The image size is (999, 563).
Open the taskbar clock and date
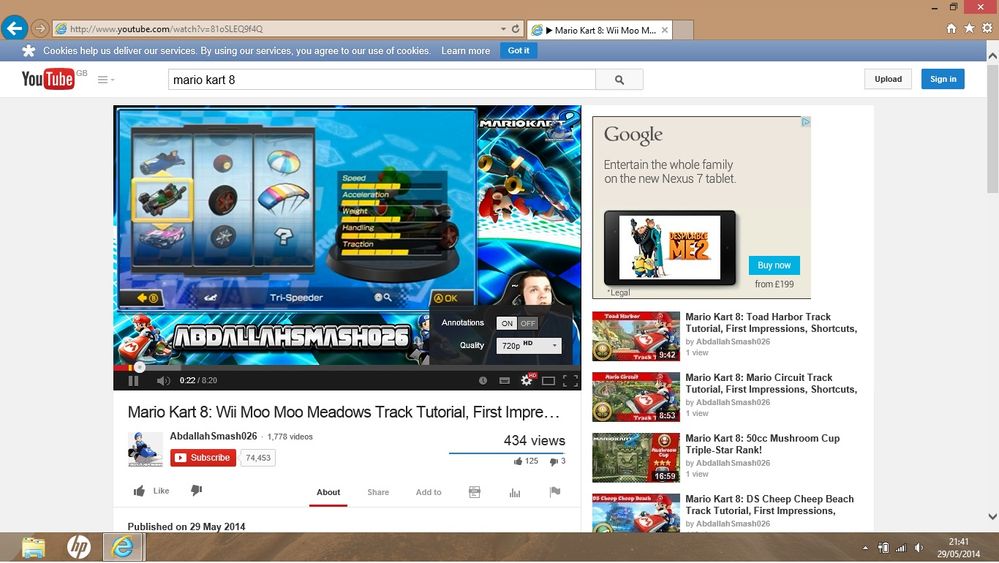(958, 548)
